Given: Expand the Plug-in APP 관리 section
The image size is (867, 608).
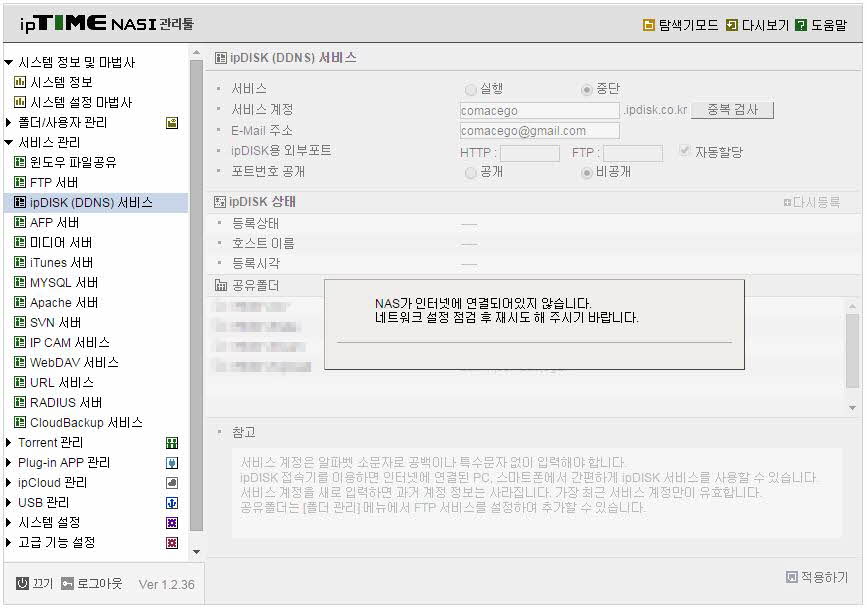Looking at the screenshot, I should pos(8,462).
